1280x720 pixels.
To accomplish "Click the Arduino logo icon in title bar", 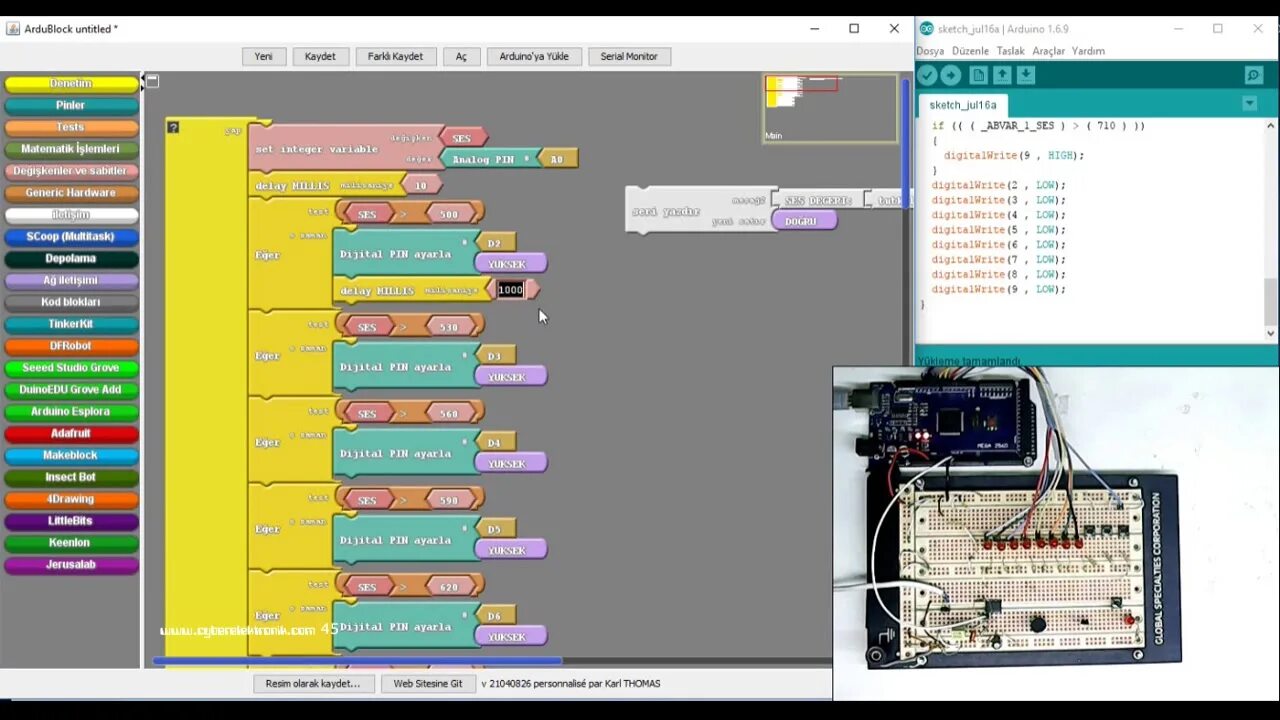I will click(x=926, y=29).
